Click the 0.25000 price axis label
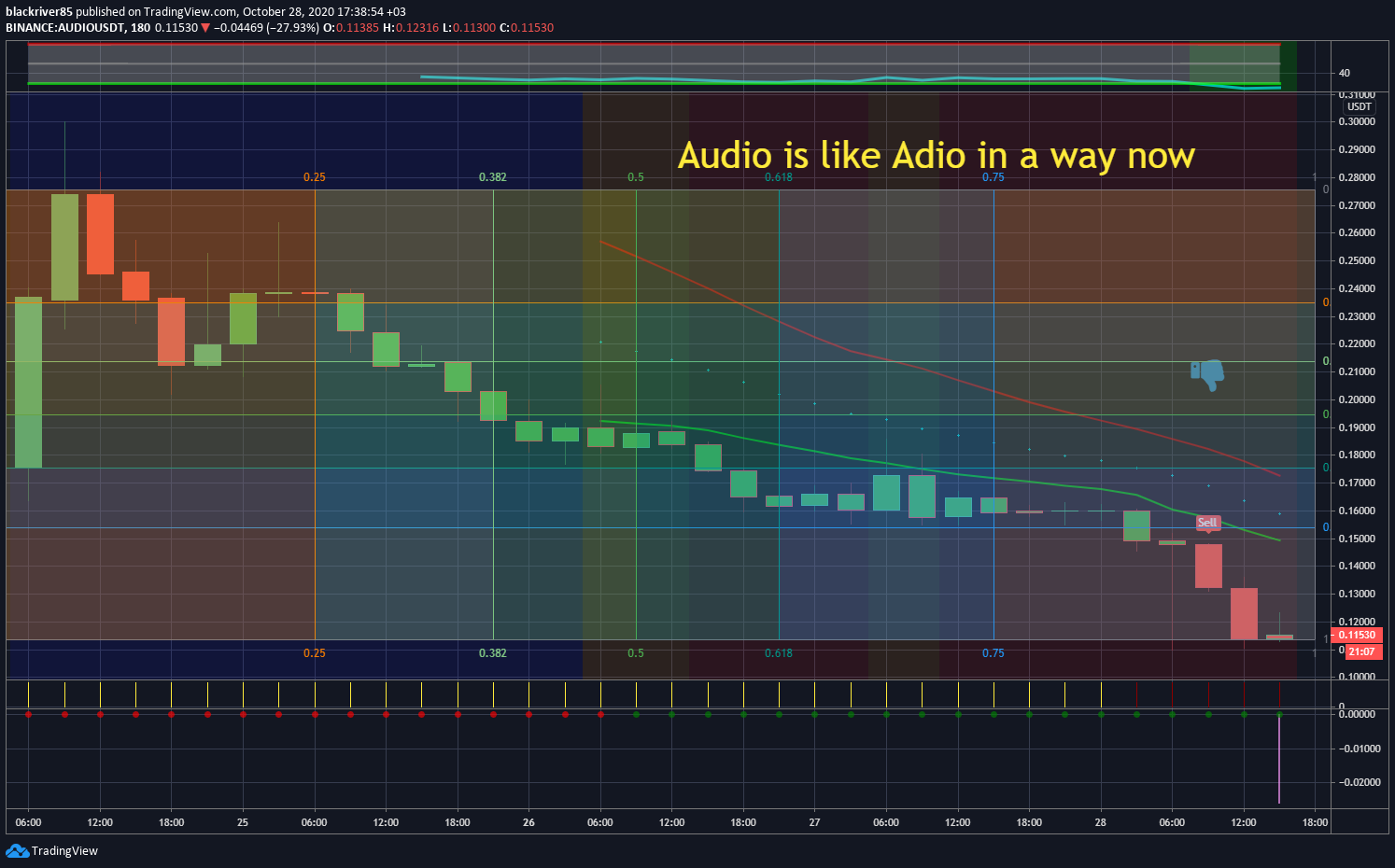The image size is (1395, 868). [1357, 260]
